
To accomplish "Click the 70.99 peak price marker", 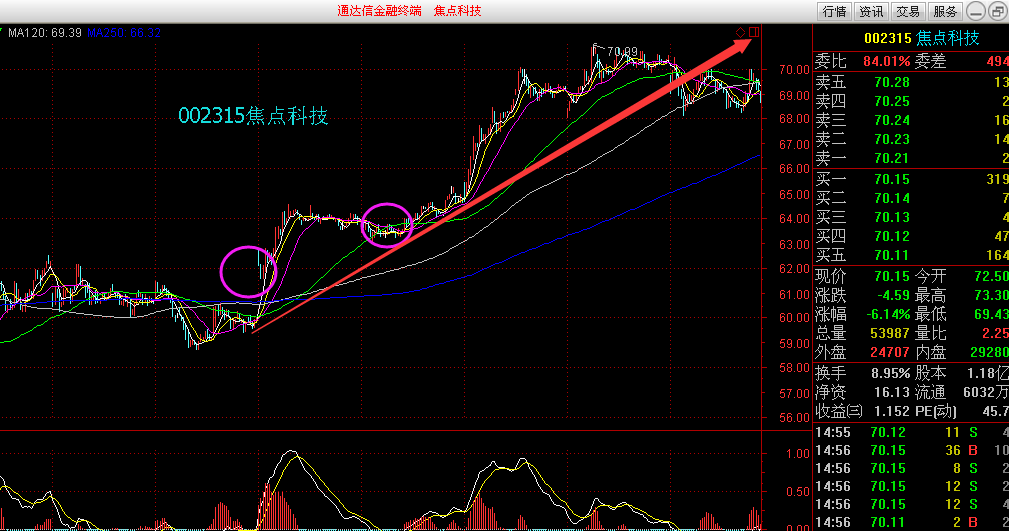I will click(x=622, y=51).
